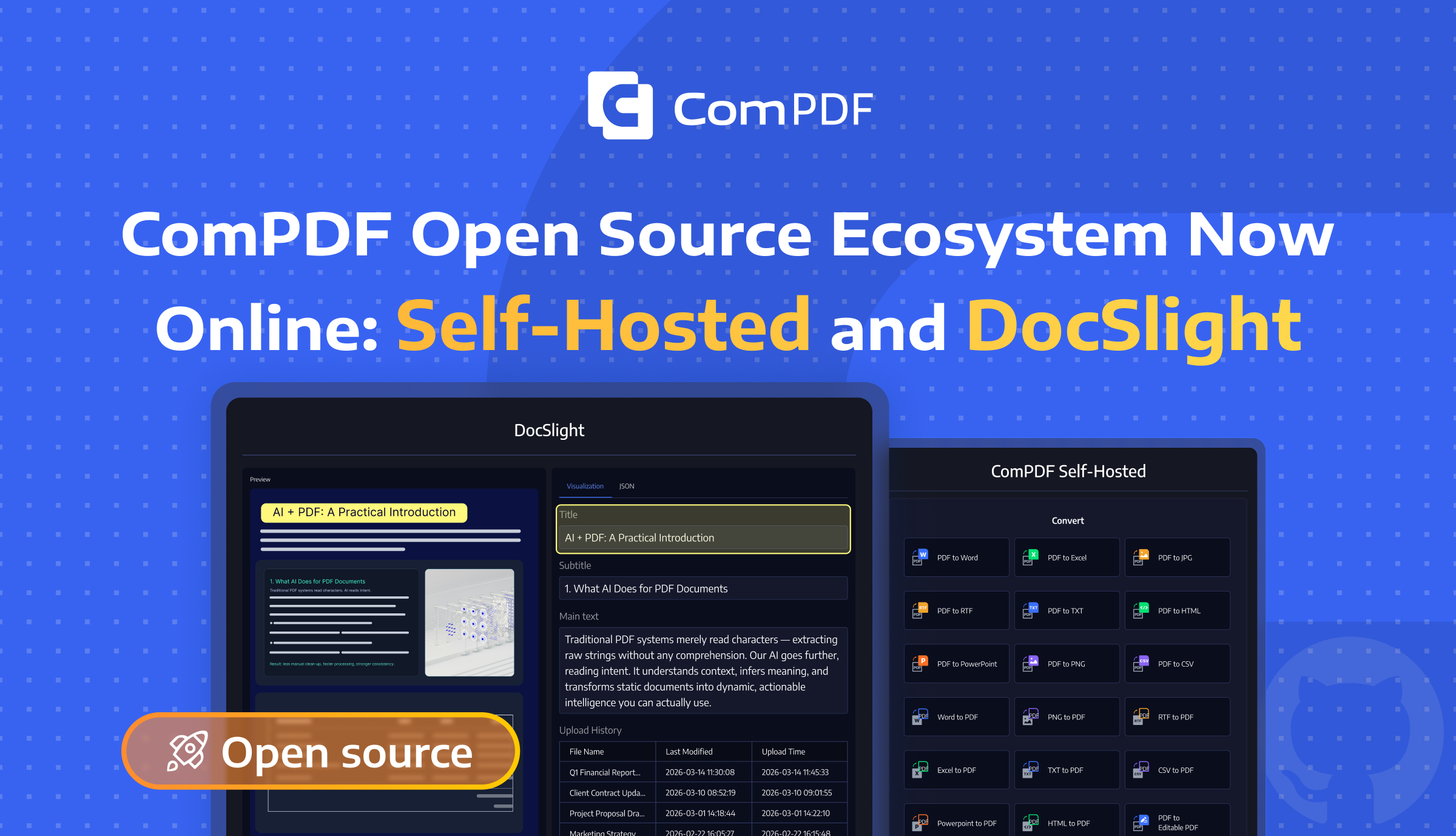Click the Last Modified column header
Viewport: 1456px width, 836px height.
(689, 752)
